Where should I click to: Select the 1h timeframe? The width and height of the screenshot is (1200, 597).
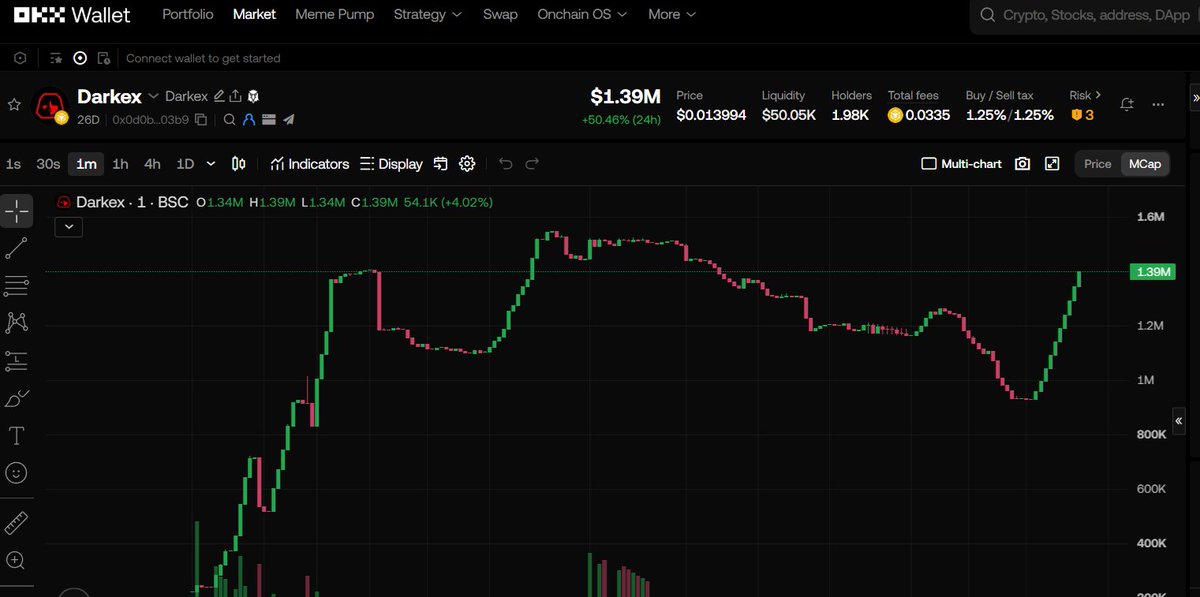(x=120, y=164)
